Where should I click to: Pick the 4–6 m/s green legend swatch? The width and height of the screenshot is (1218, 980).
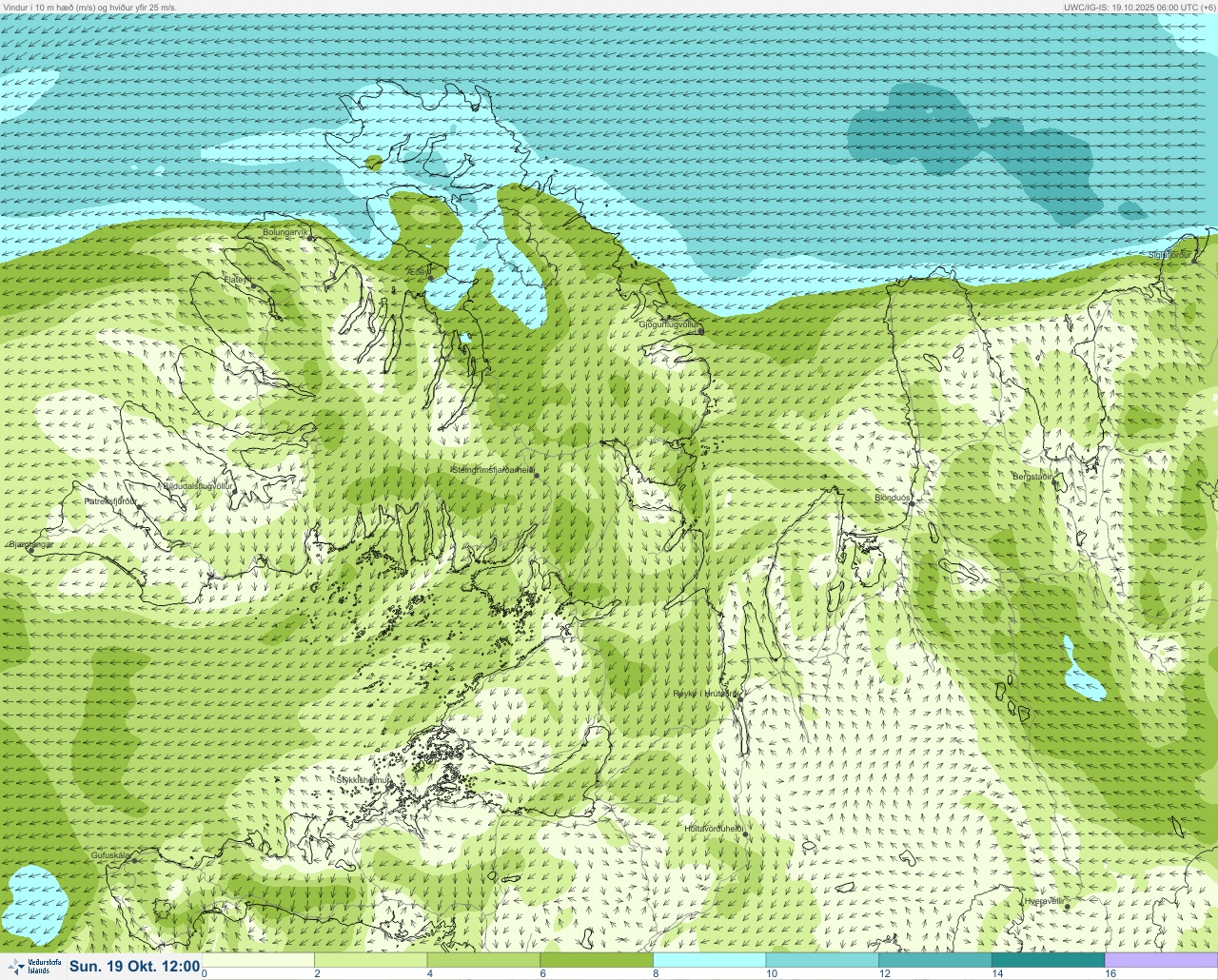[483, 960]
